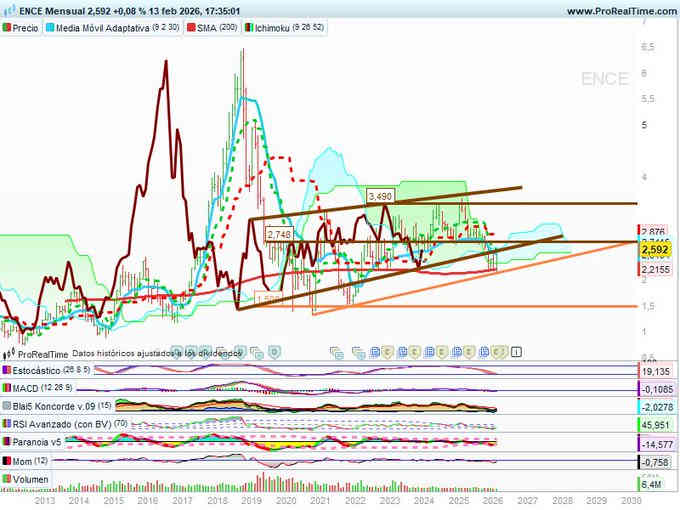Click the Precio indicator color icon
This screenshot has height=510, width=680.
pos(9,28)
